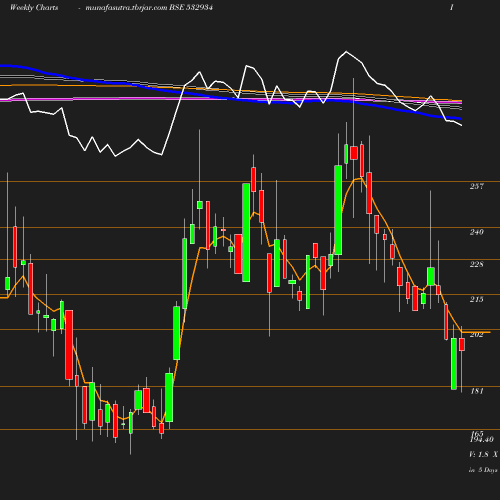Click the 181 price level label
The width and height of the screenshot is (500, 500).
click(477, 391)
